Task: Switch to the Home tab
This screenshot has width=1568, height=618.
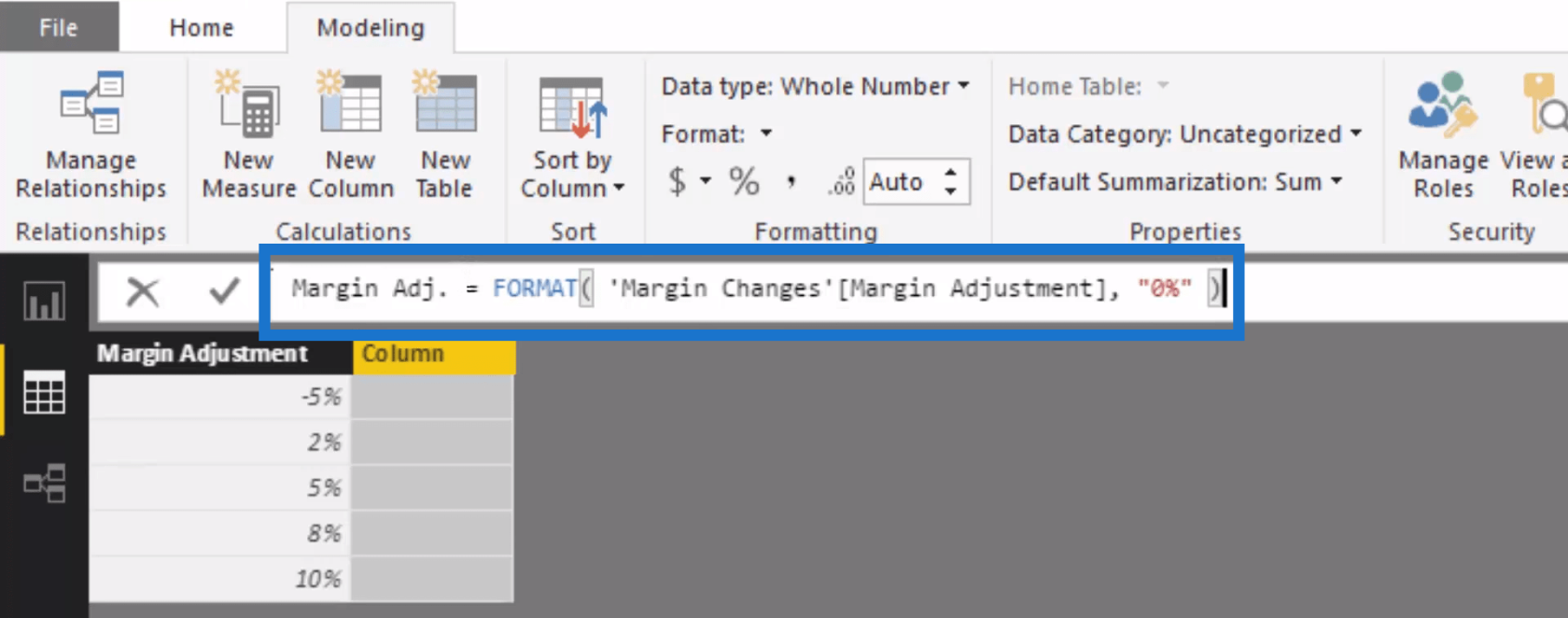Action: tap(202, 28)
